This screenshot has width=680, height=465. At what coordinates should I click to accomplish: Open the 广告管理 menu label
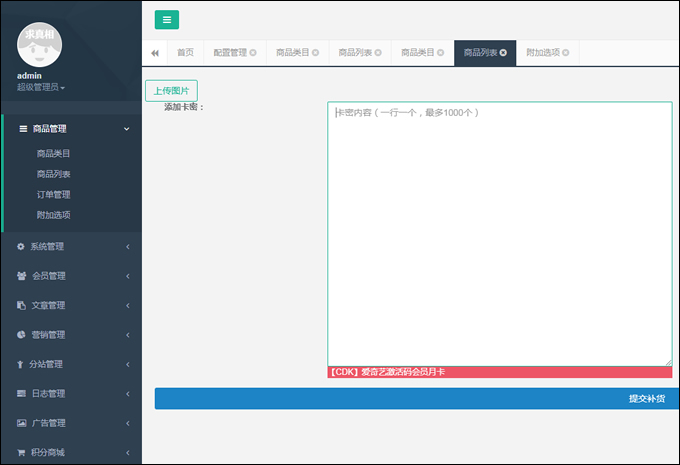click(48, 423)
